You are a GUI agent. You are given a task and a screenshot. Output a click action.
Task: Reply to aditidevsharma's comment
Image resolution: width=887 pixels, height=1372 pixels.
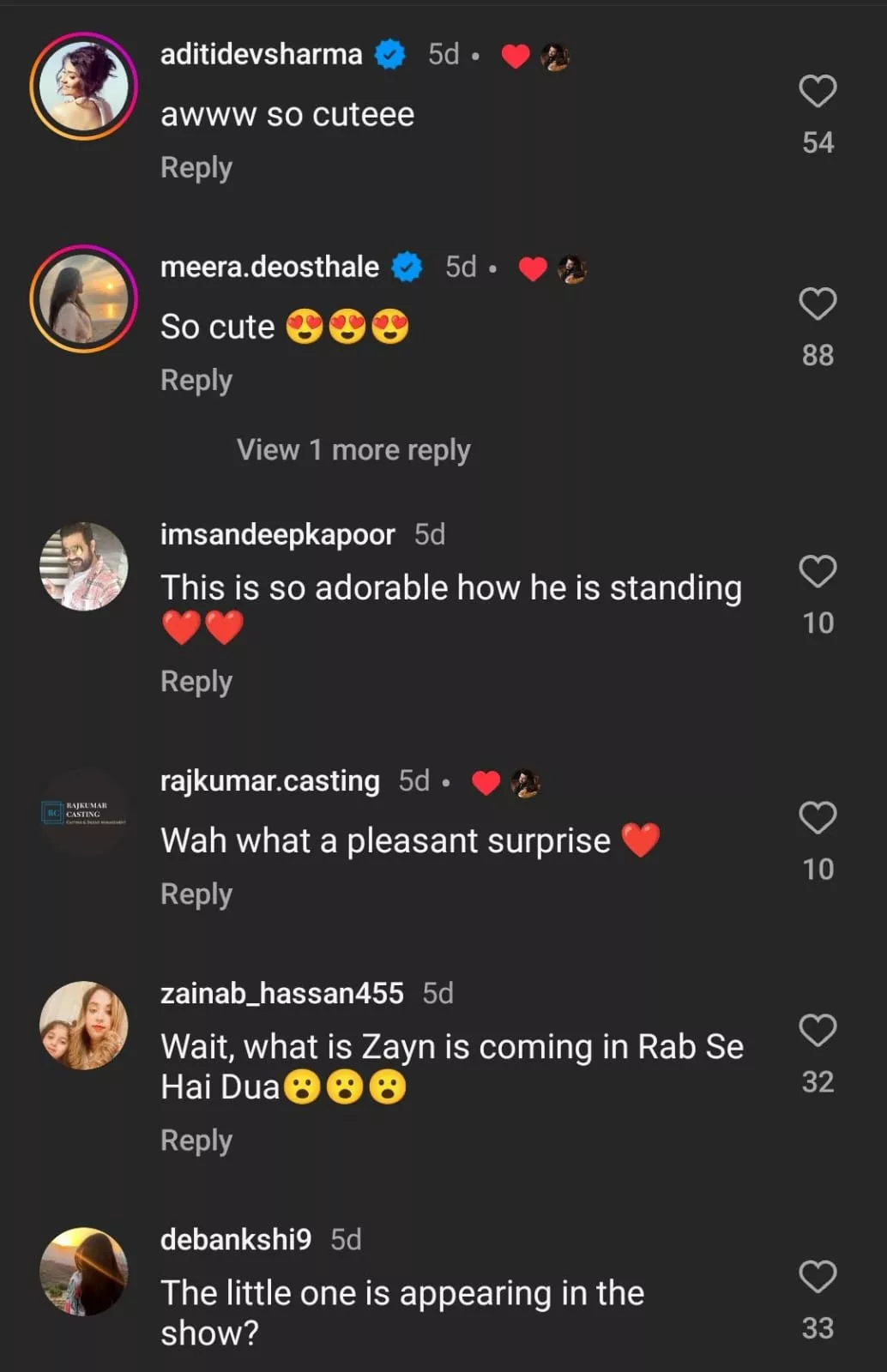coord(196,167)
